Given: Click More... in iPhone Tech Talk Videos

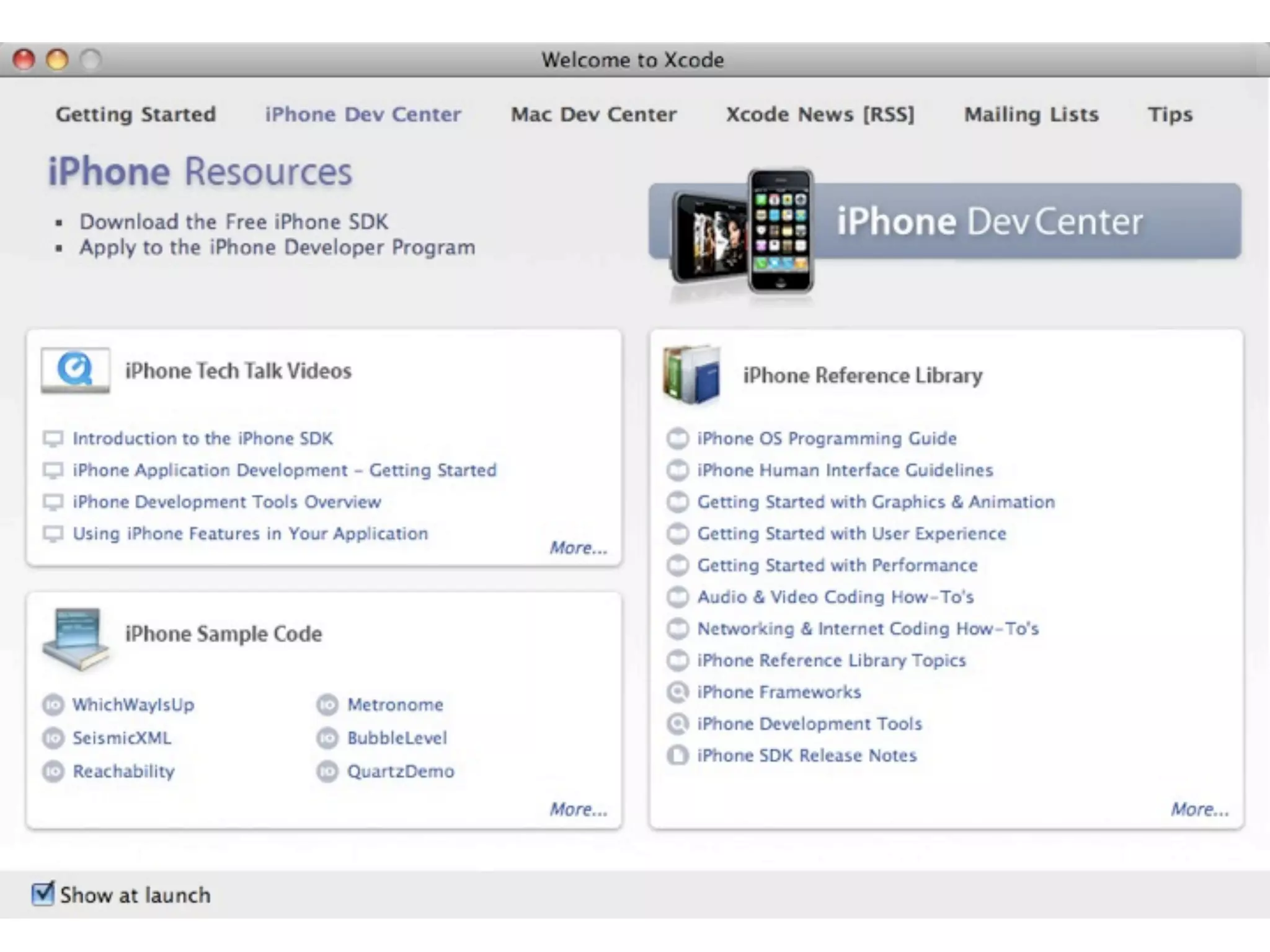Looking at the screenshot, I should [579, 548].
